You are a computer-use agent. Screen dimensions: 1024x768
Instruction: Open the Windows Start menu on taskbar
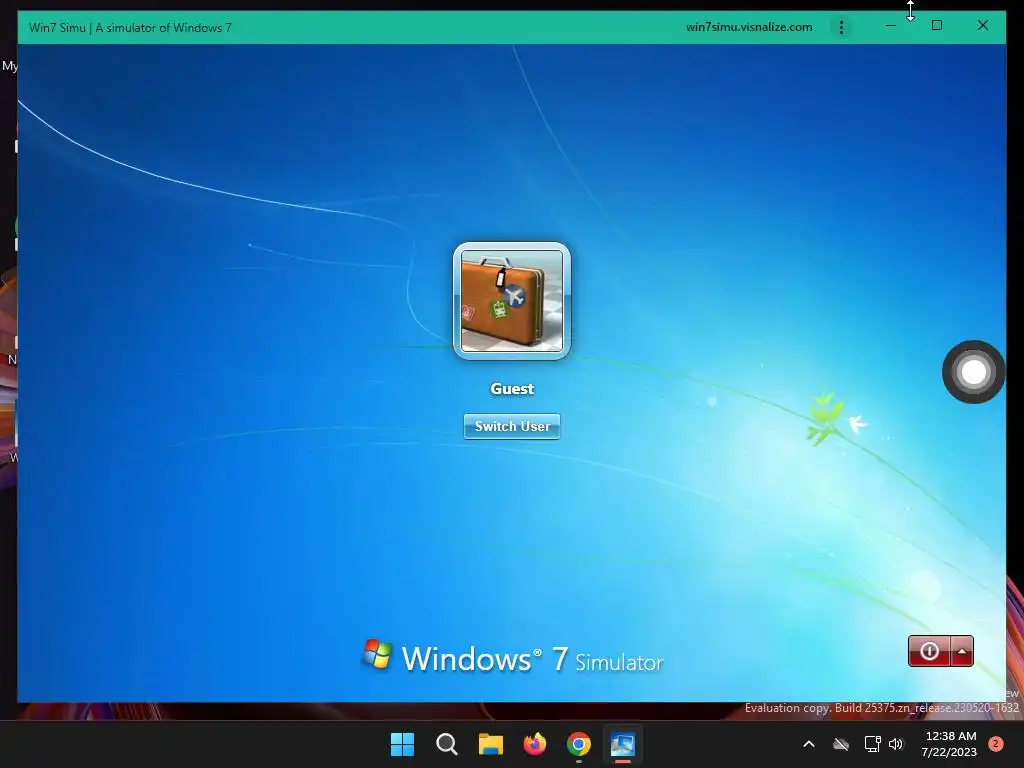[402, 744]
